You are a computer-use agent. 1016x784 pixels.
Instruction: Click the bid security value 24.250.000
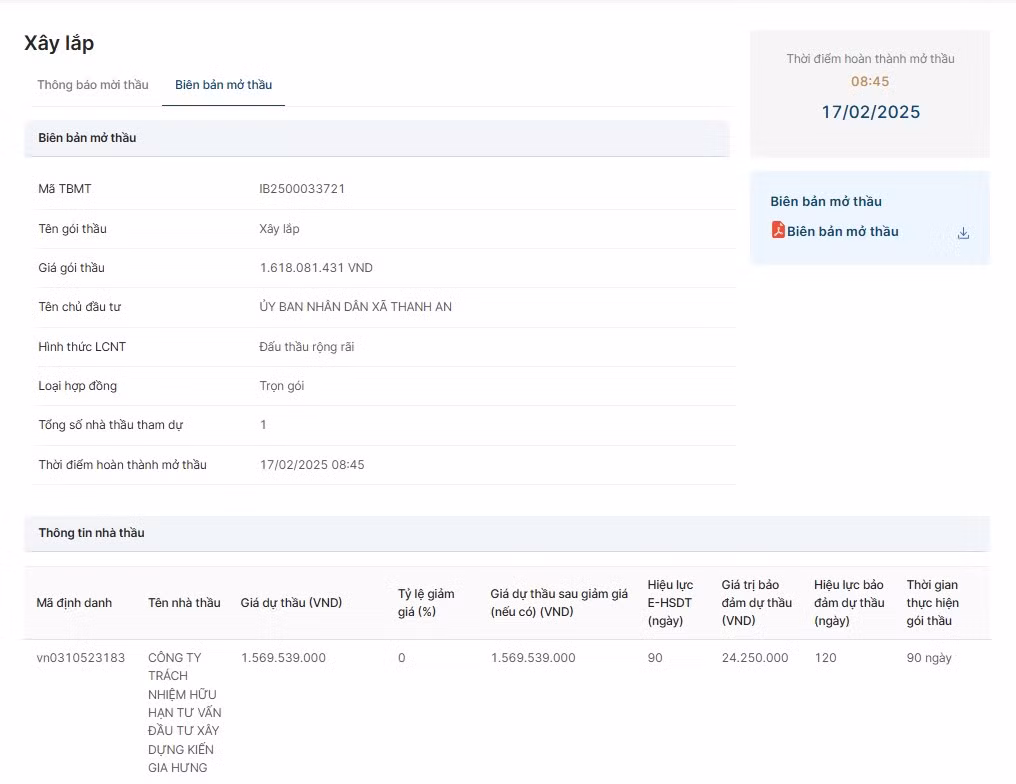click(x=755, y=658)
